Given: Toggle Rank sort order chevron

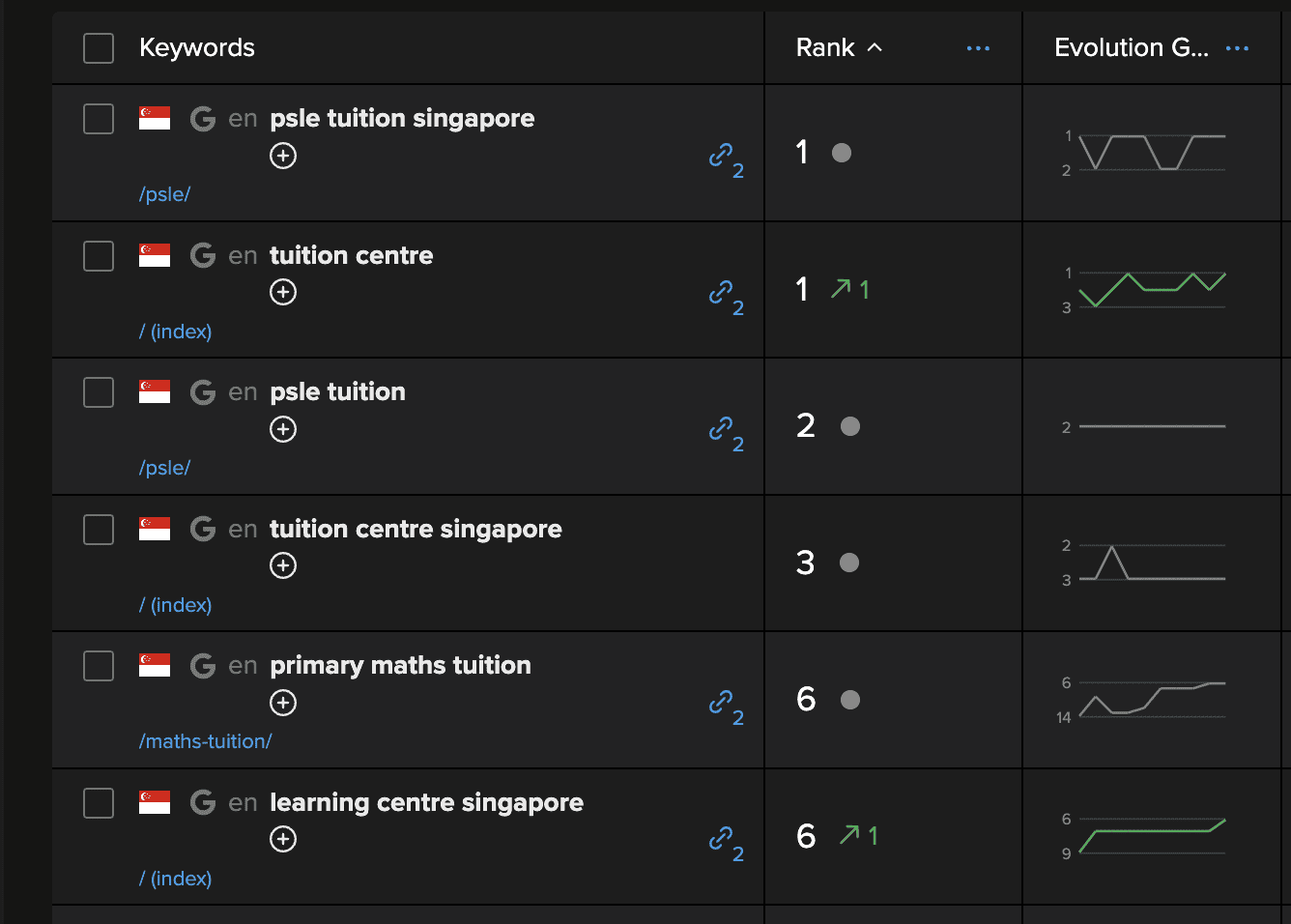Looking at the screenshot, I should click(875, 47).
